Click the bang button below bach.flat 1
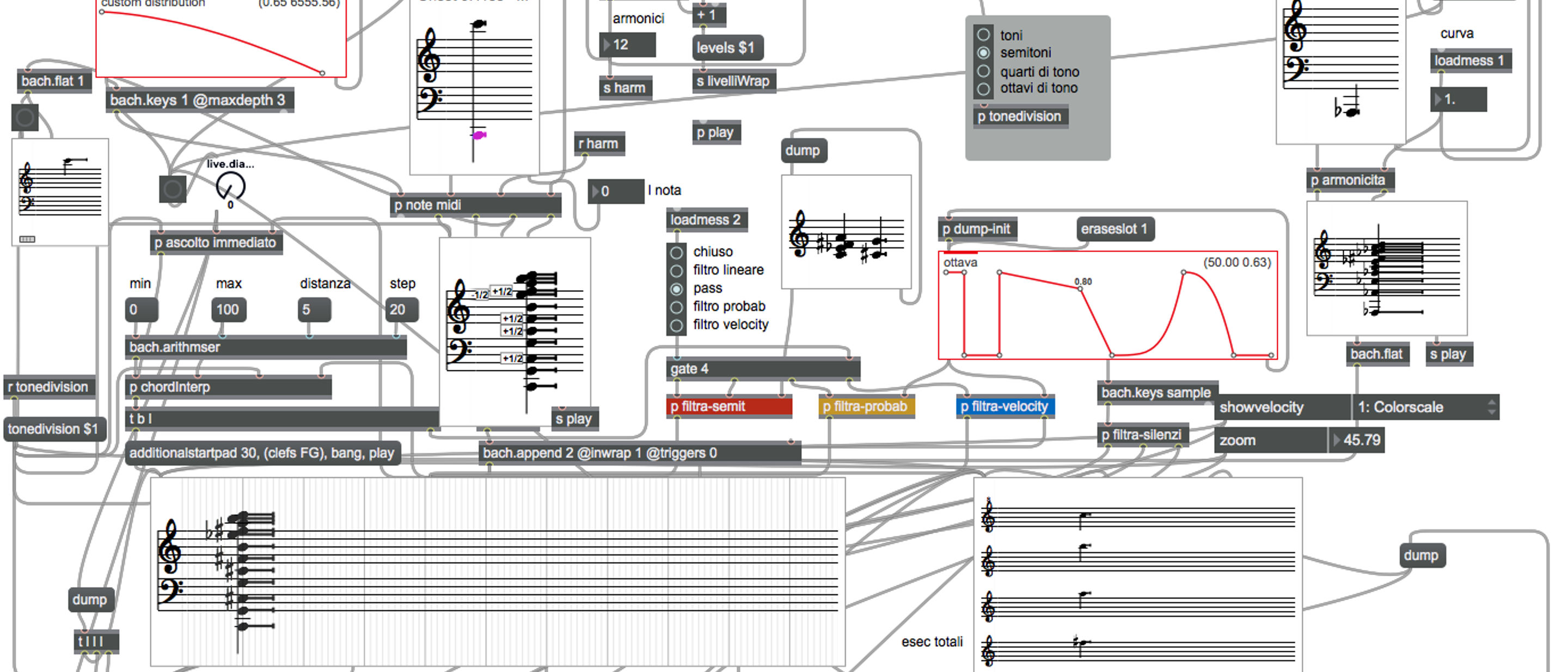Viewport: 1568px width, 672px height. 25,118
